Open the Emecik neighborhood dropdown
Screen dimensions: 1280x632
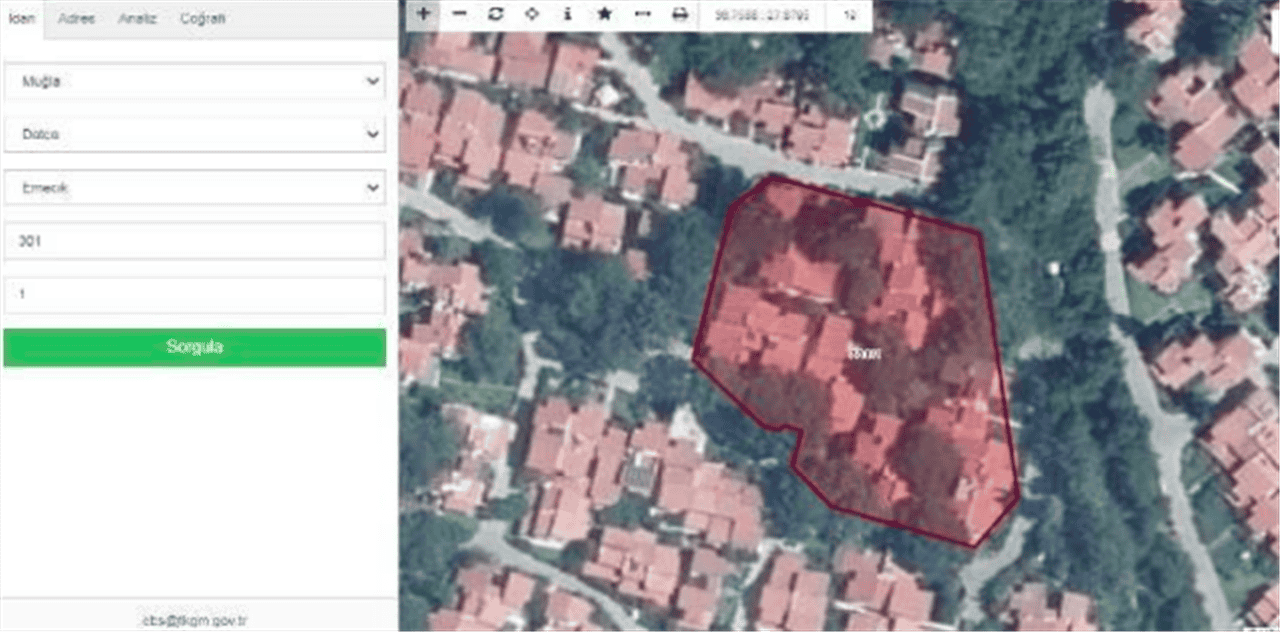[x=194, y=187]
